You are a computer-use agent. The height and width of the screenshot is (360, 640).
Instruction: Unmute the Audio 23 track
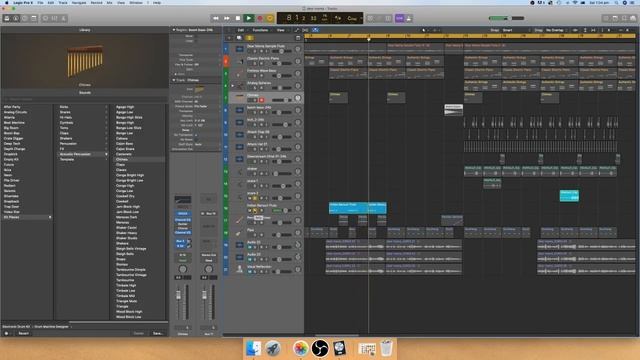tap(249, 259)
